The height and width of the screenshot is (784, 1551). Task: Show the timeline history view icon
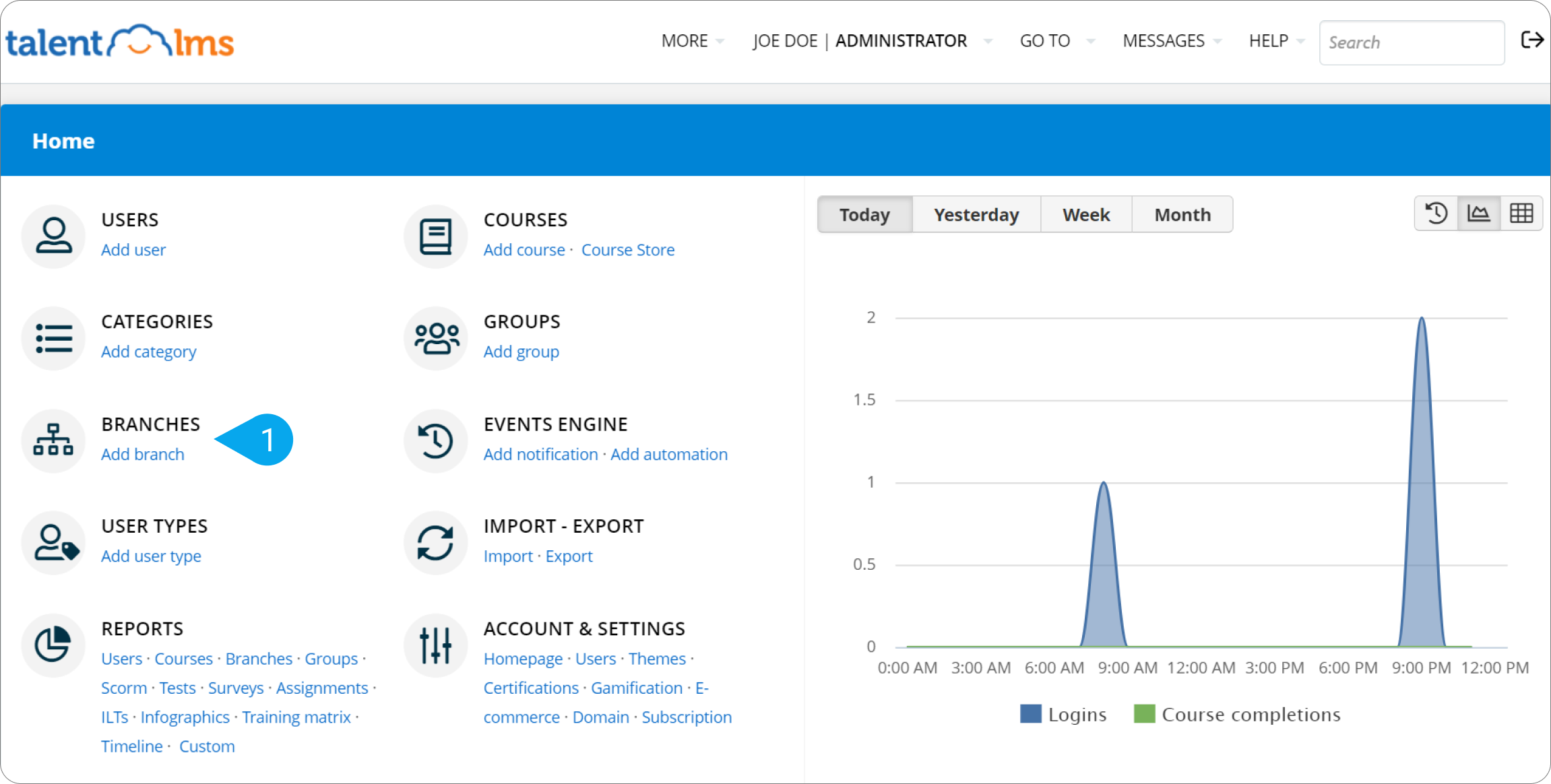(x=1436, y=214)
